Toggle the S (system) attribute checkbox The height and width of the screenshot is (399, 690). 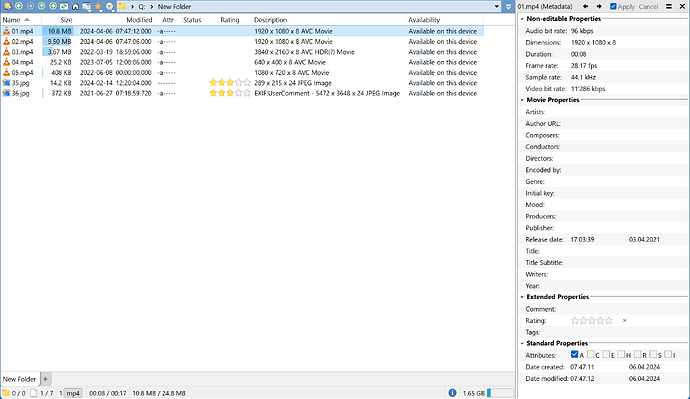point(653,354)
